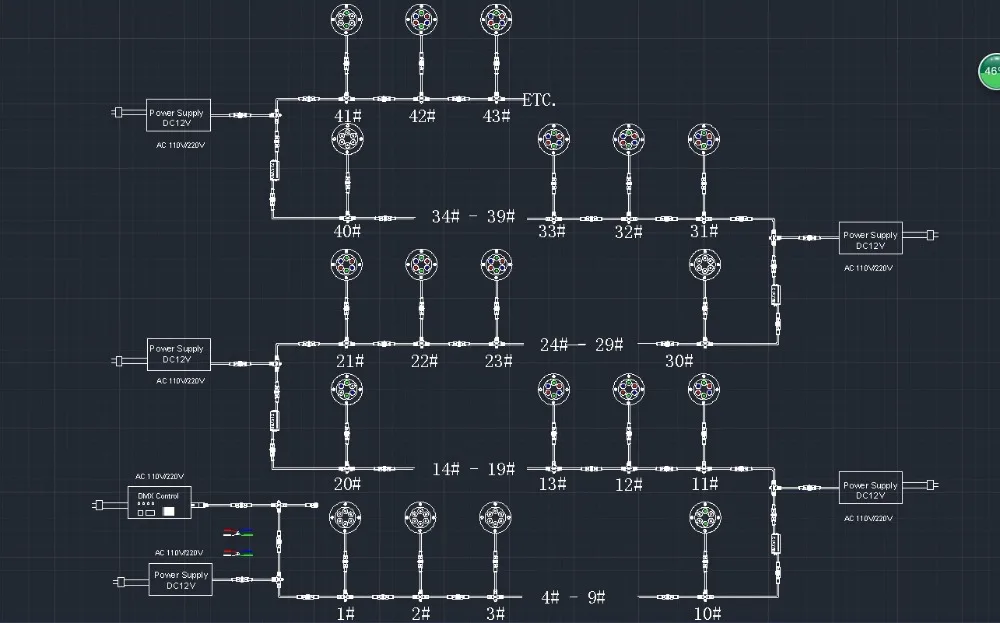Click the Power Supply box wired to 11#
Image resolution: width=1000 pixels, height=623 pixels.
click(x=871, y=488)
